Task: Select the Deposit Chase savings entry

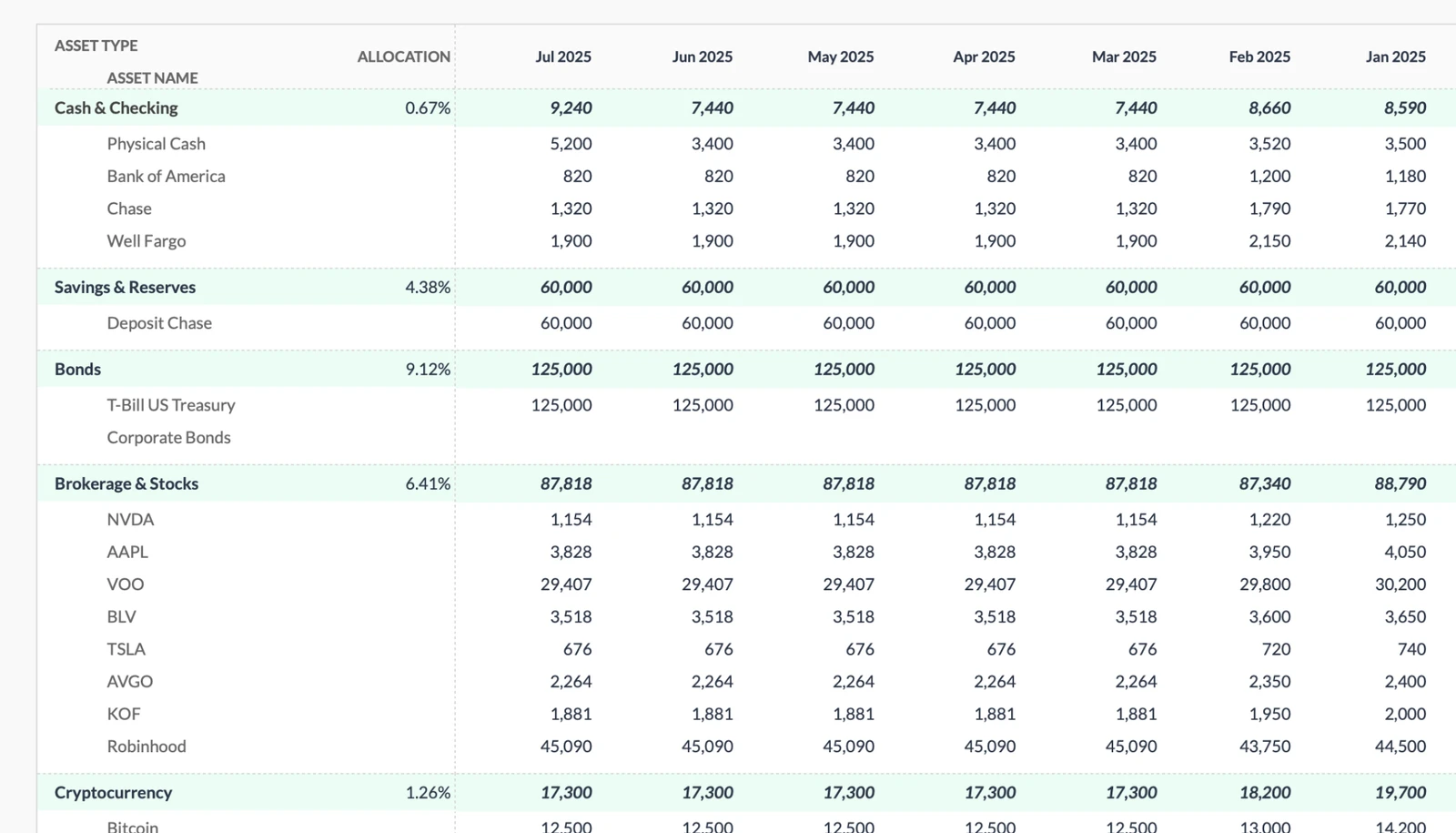Action: tap(158, 322)
